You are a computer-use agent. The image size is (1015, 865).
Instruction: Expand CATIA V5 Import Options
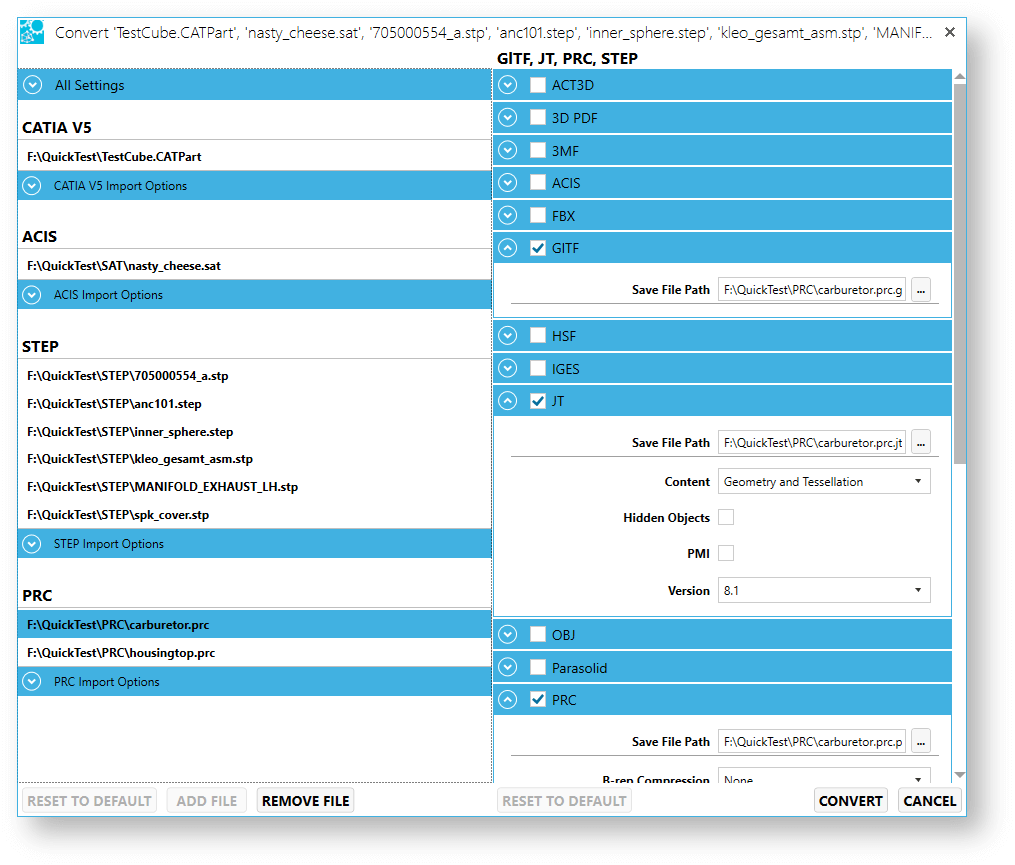(33, 186)
